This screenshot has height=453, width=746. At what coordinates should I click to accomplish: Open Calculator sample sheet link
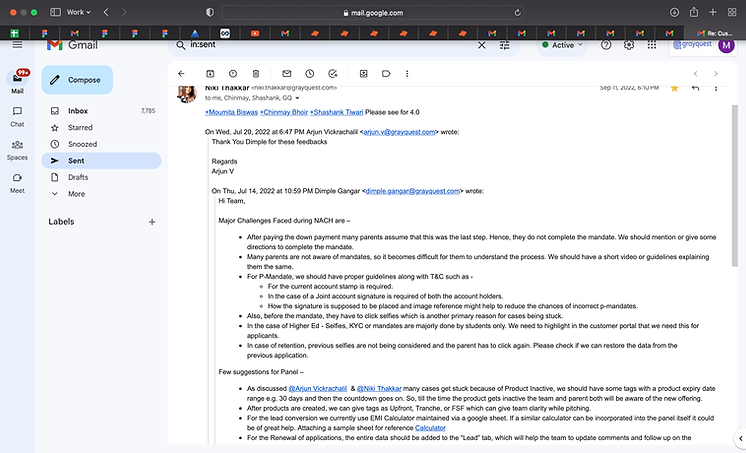pyautogui.click(x=430, y=428)
